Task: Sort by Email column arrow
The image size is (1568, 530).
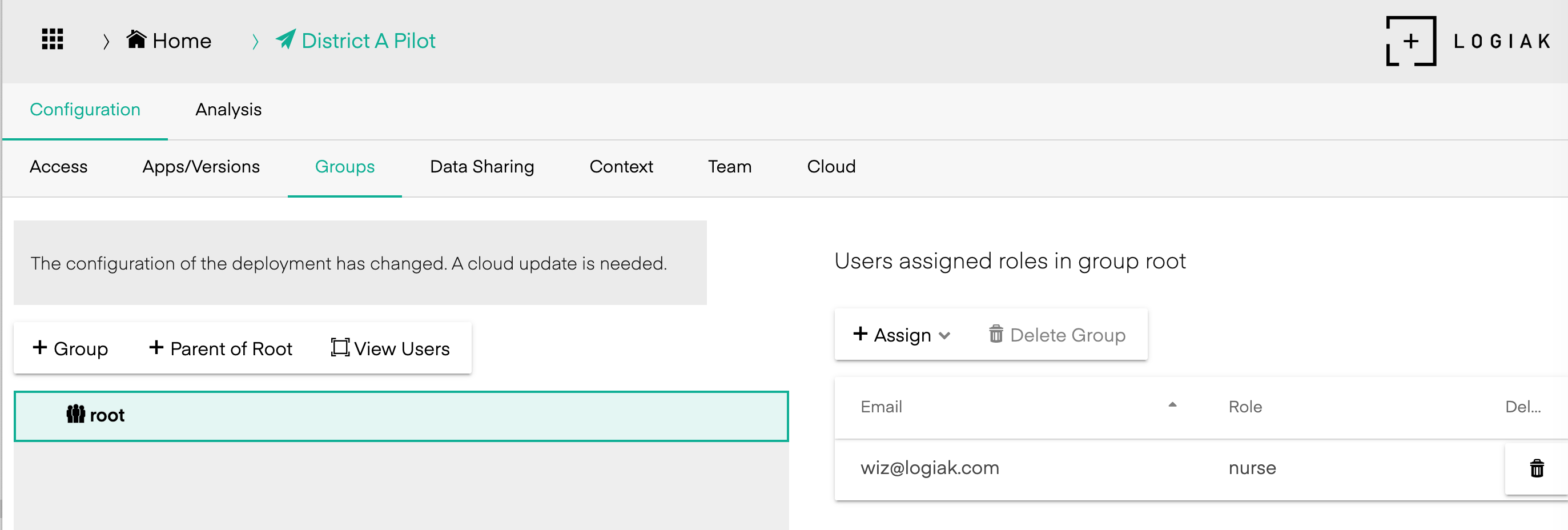Action: coord(1172,405)
